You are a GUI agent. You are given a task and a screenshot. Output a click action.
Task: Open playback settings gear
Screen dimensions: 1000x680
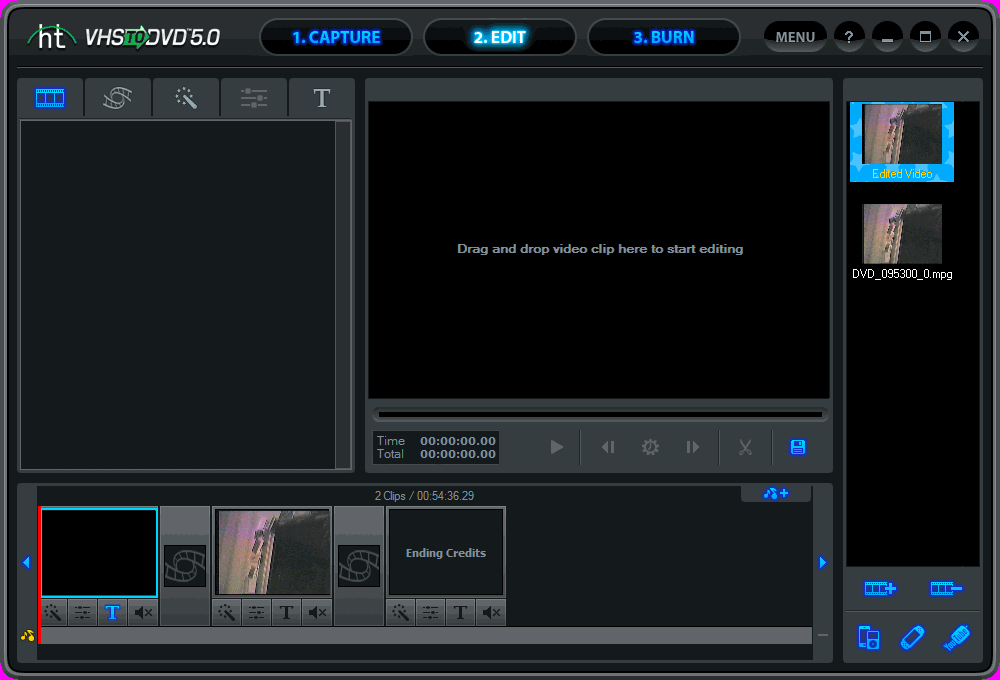click(650, 447)
